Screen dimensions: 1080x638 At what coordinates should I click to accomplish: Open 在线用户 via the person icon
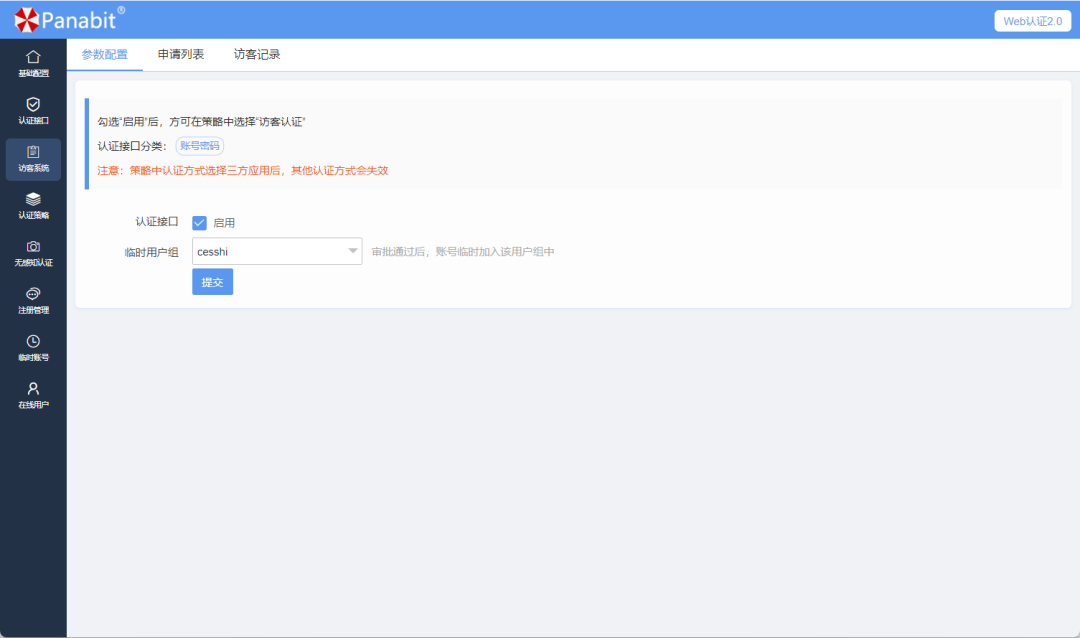(33, 390)
